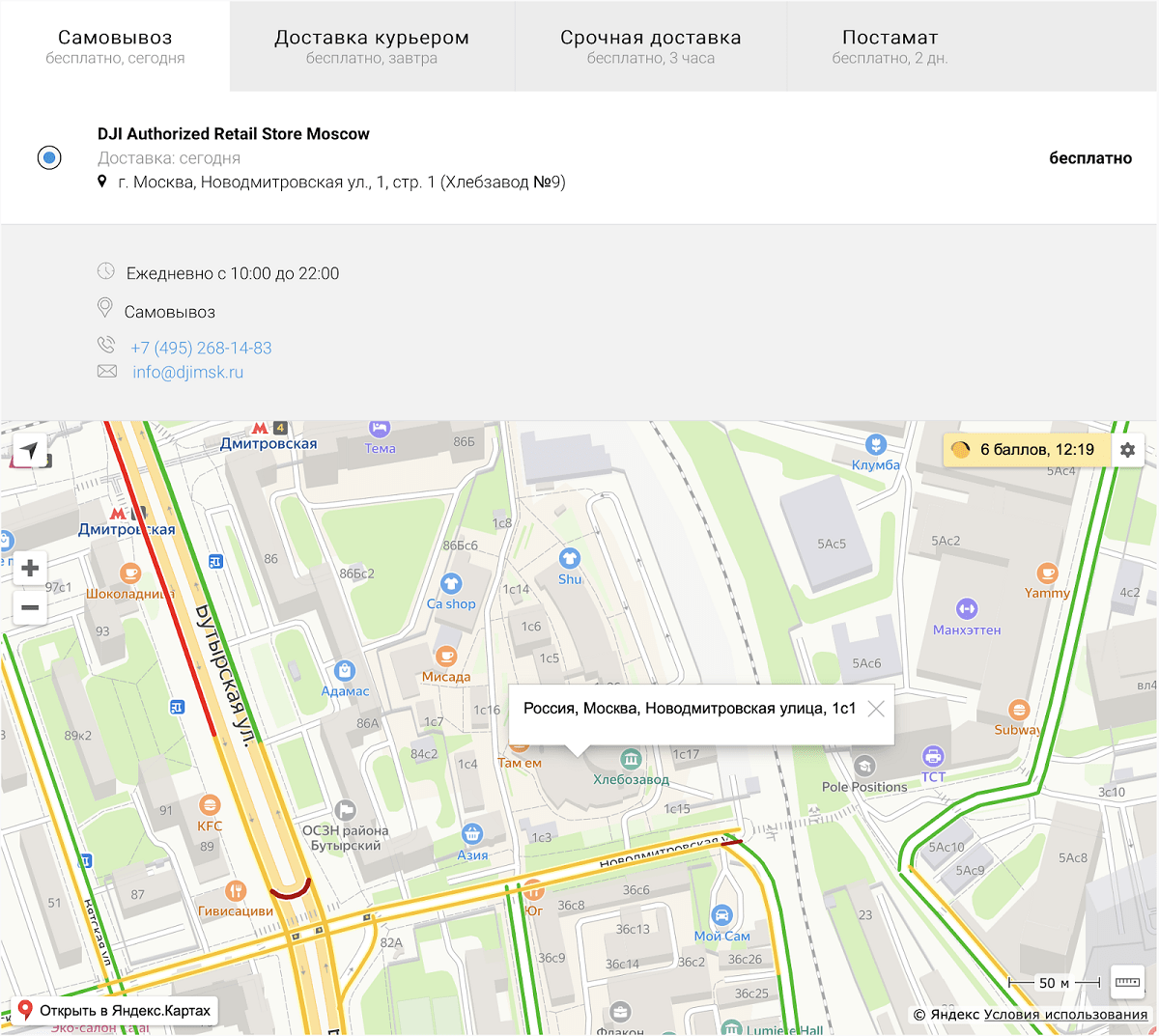Toggle traffic indicator 6 баллов
The image size is (1159, 1036).
[1025, 450]
